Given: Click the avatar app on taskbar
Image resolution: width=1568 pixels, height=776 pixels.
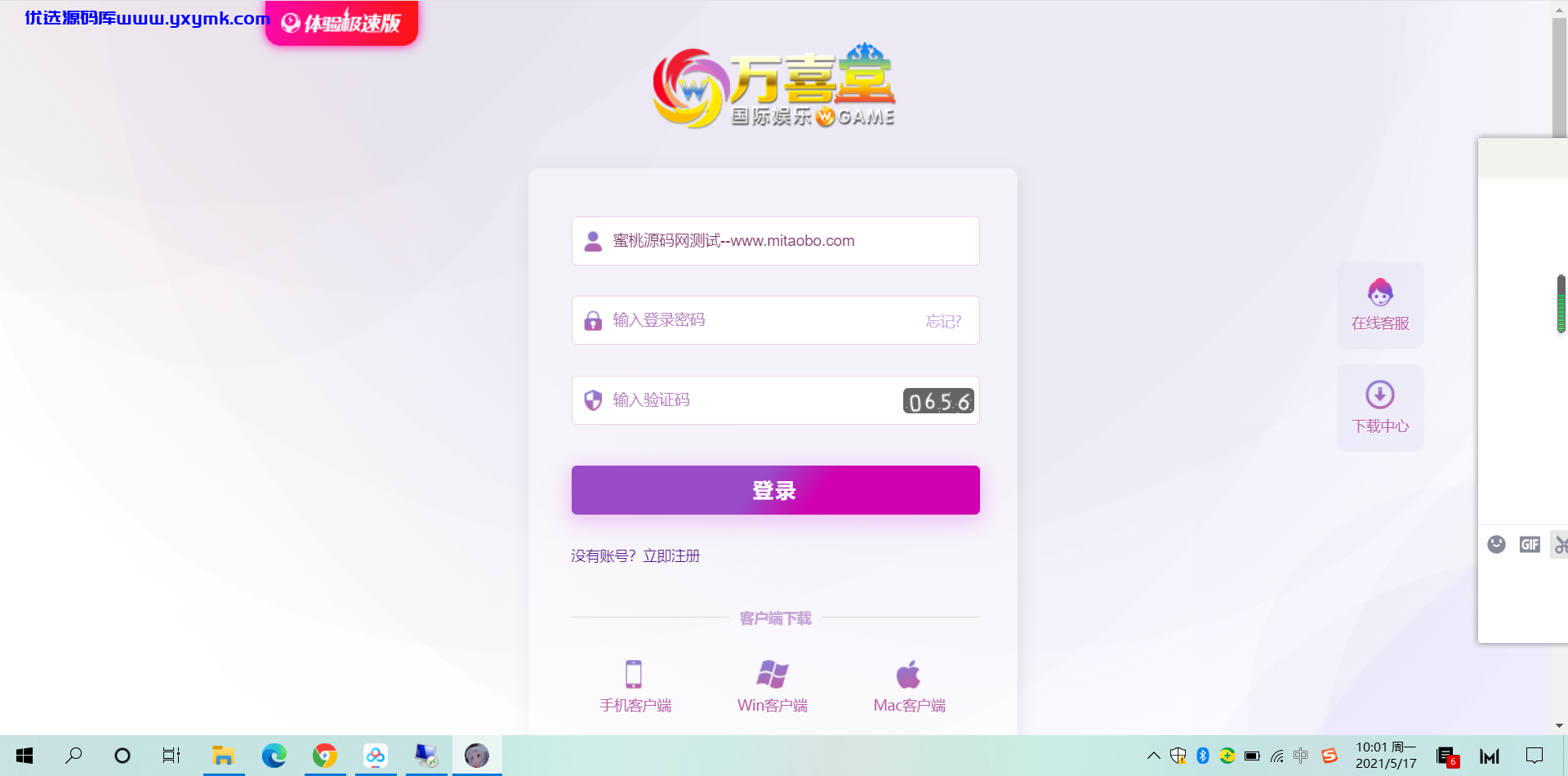Looking at the screenshot, I should (x=477, y=756).
